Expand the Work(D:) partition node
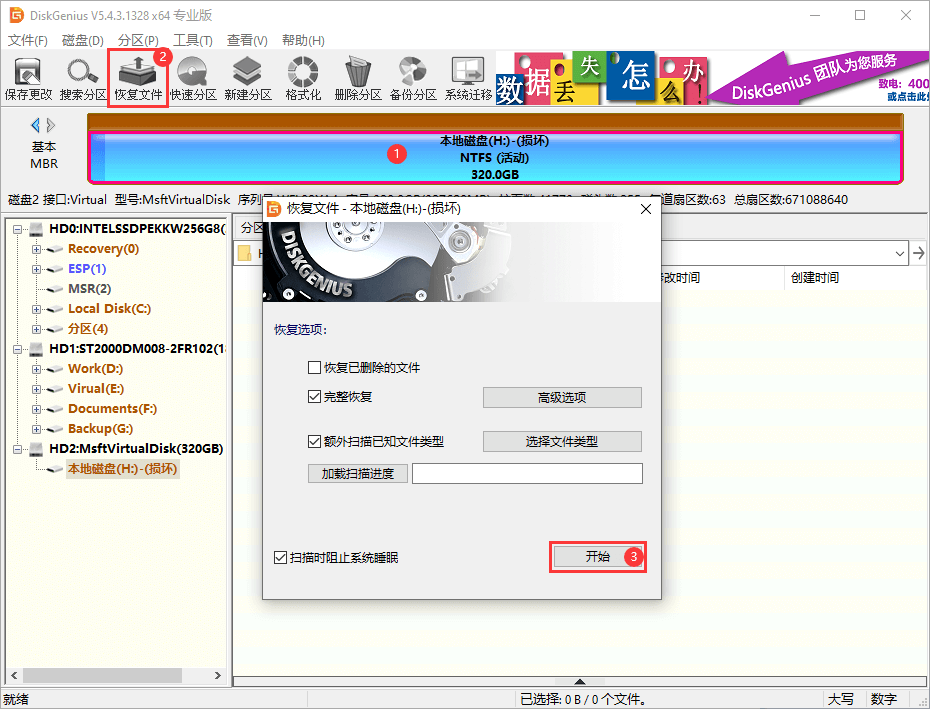Viewport: 930px width, 709px height. pos(37,369)
